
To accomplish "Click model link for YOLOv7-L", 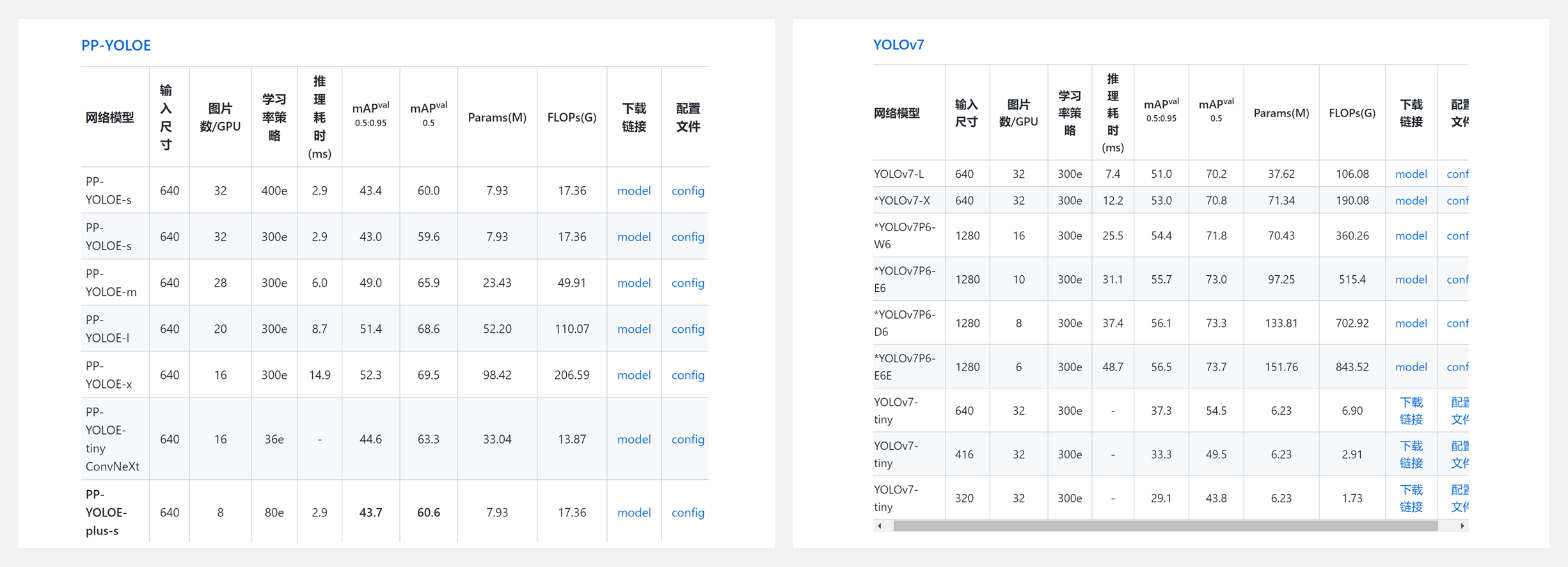I will pyautogui.click(x=1411, y=174).
